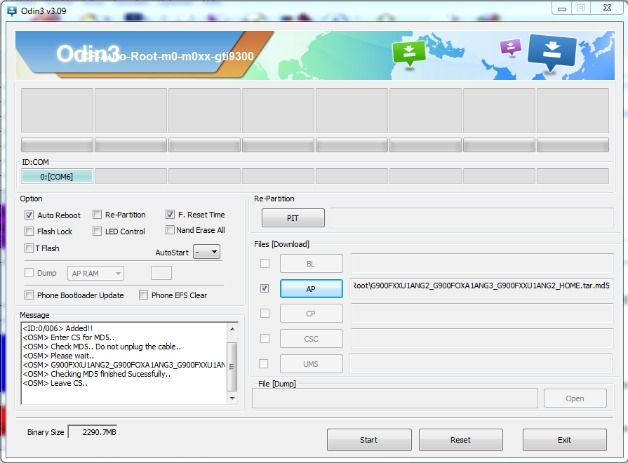Enable the Re-Partition checkbox

(97, 215)
